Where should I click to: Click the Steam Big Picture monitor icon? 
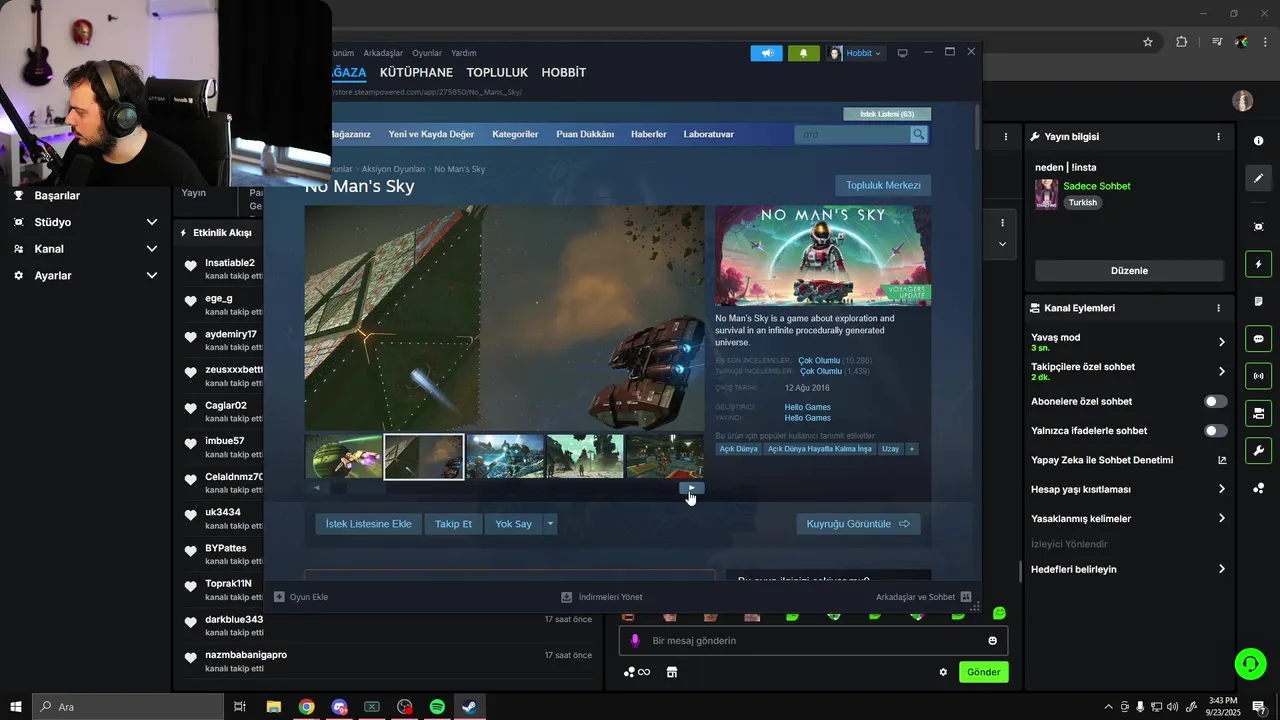(902, 53)
